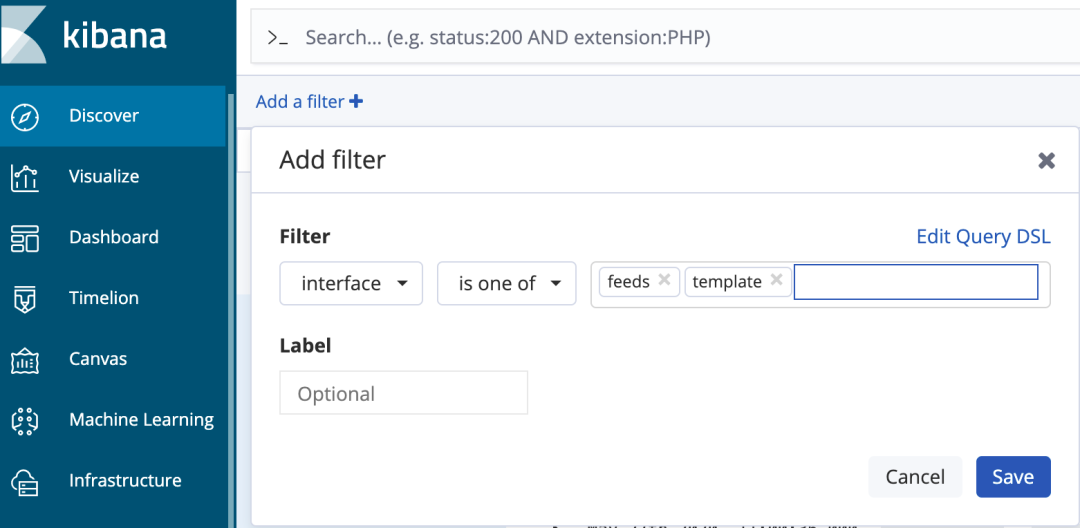This screenshot has width=1080, height=528.
Task: Click the Visualize chart icon
Action: coord(25,177)
